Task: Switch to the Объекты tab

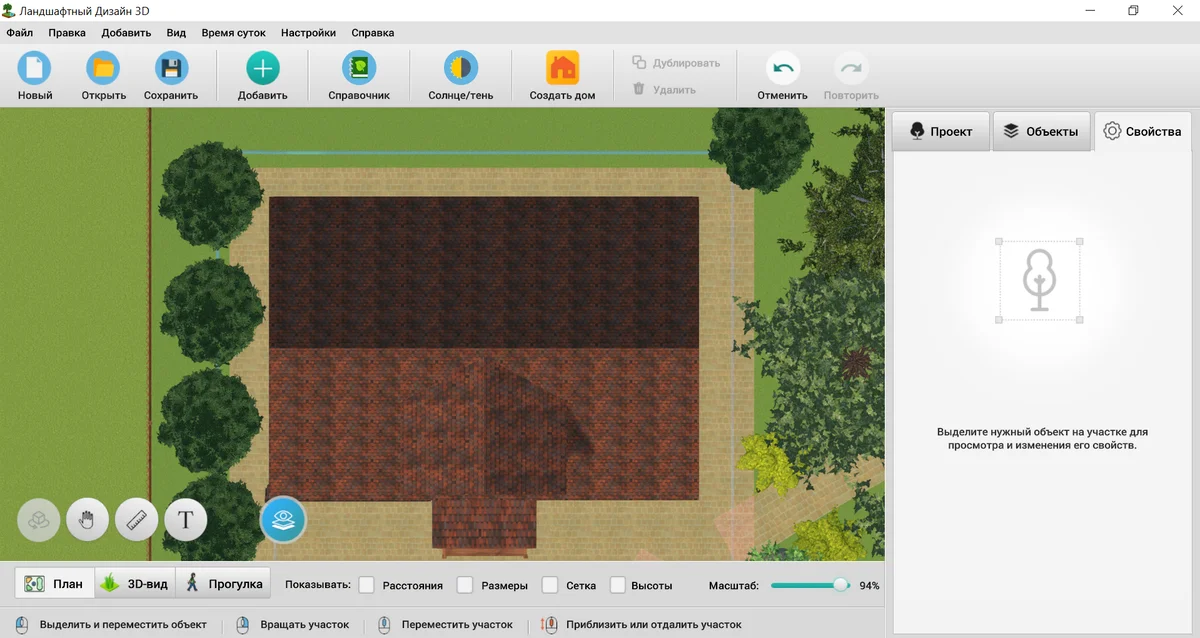Action: [1041, 132]
